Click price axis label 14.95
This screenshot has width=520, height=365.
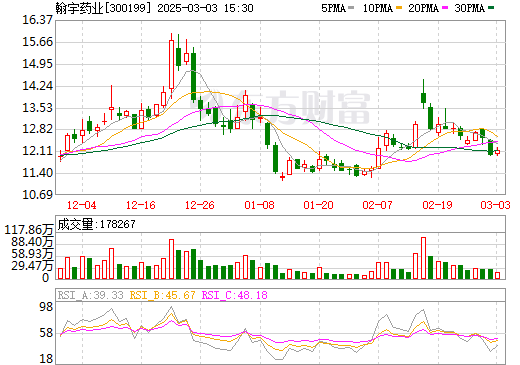37,64
